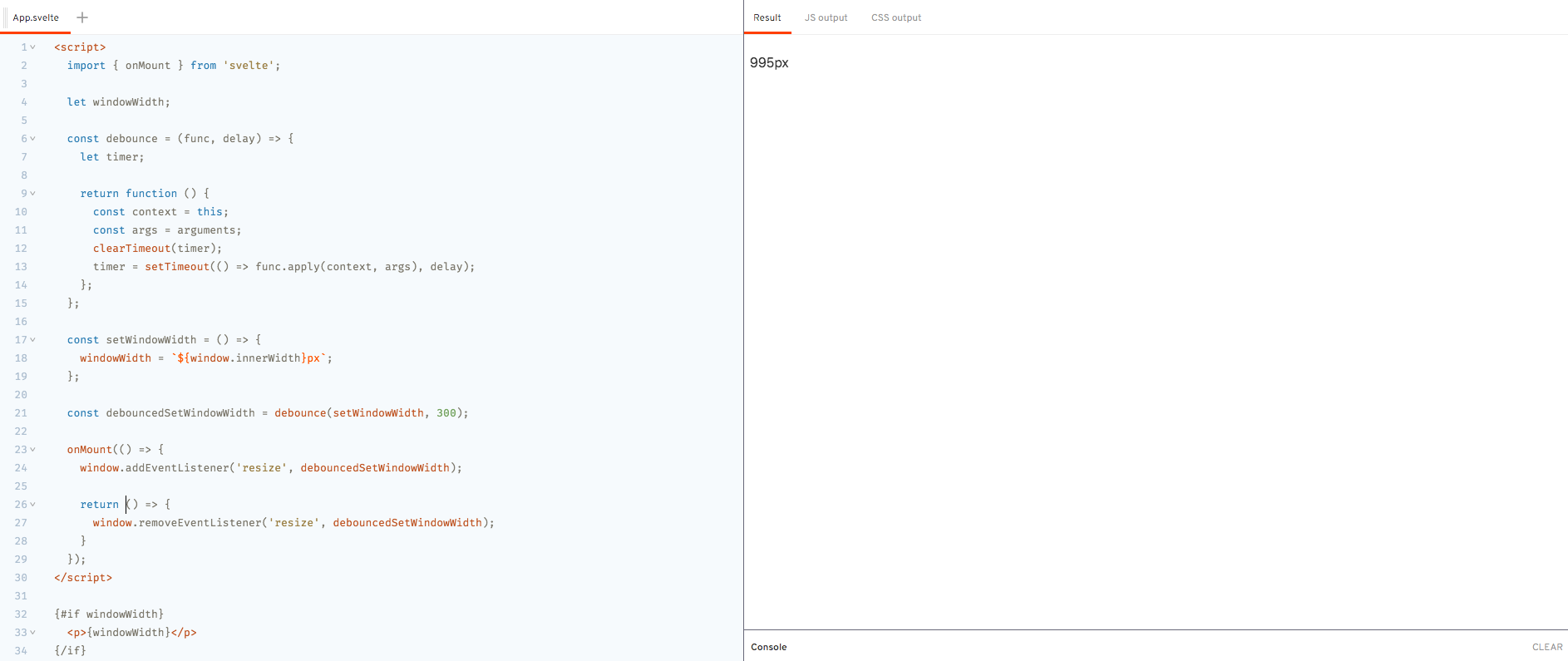This screenshot has width=1568, height=661.
Task: Click the setTimeout code on line 13
Action: click(284, 267)
